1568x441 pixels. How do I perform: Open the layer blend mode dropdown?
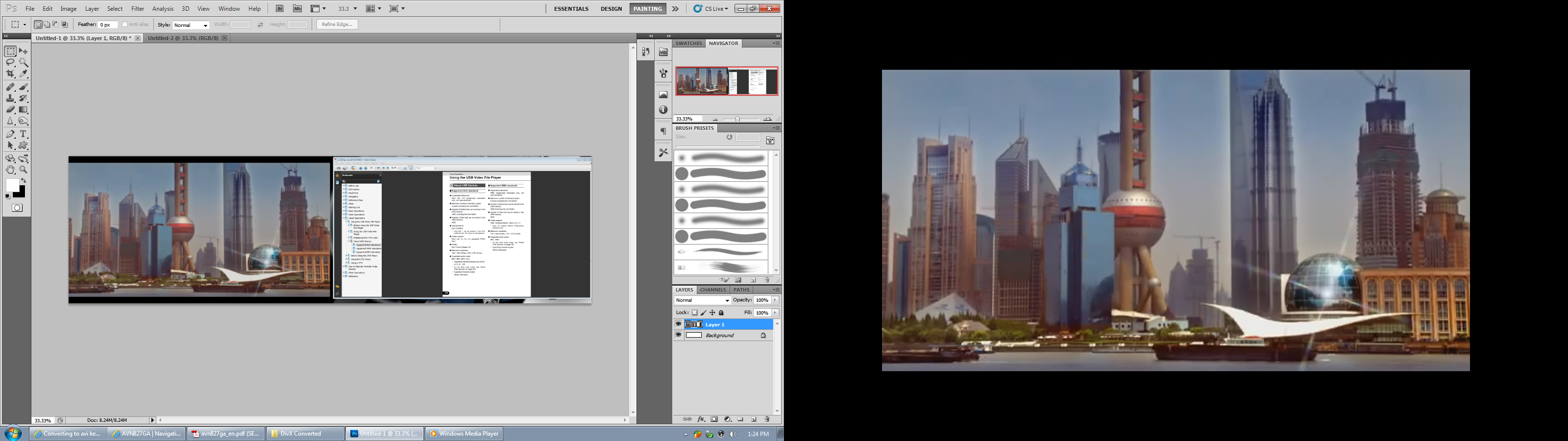click(703, 300)
